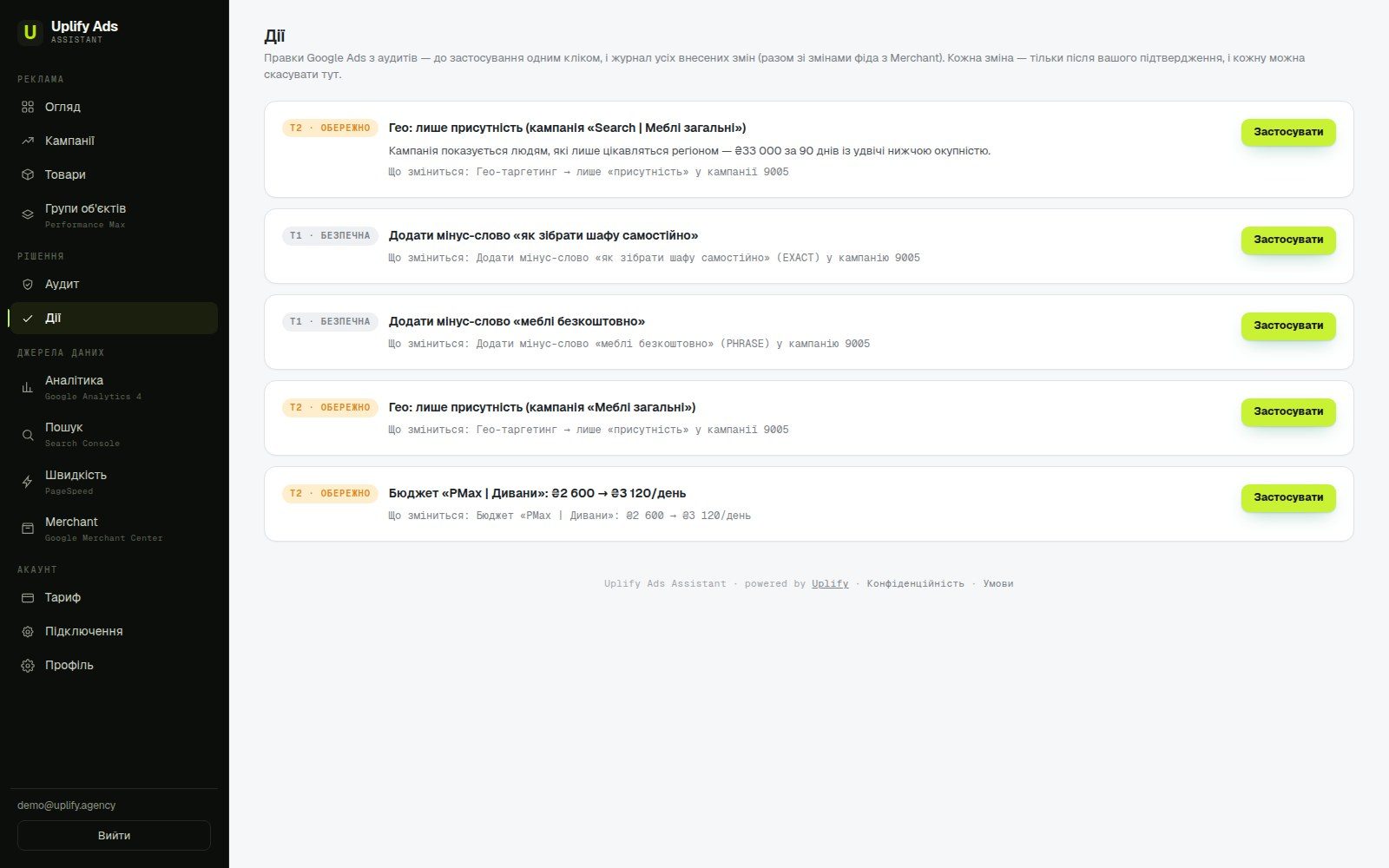Open Пошук Search Console
The height and width of the screenshot is (868, 1389).
point(114,435)
